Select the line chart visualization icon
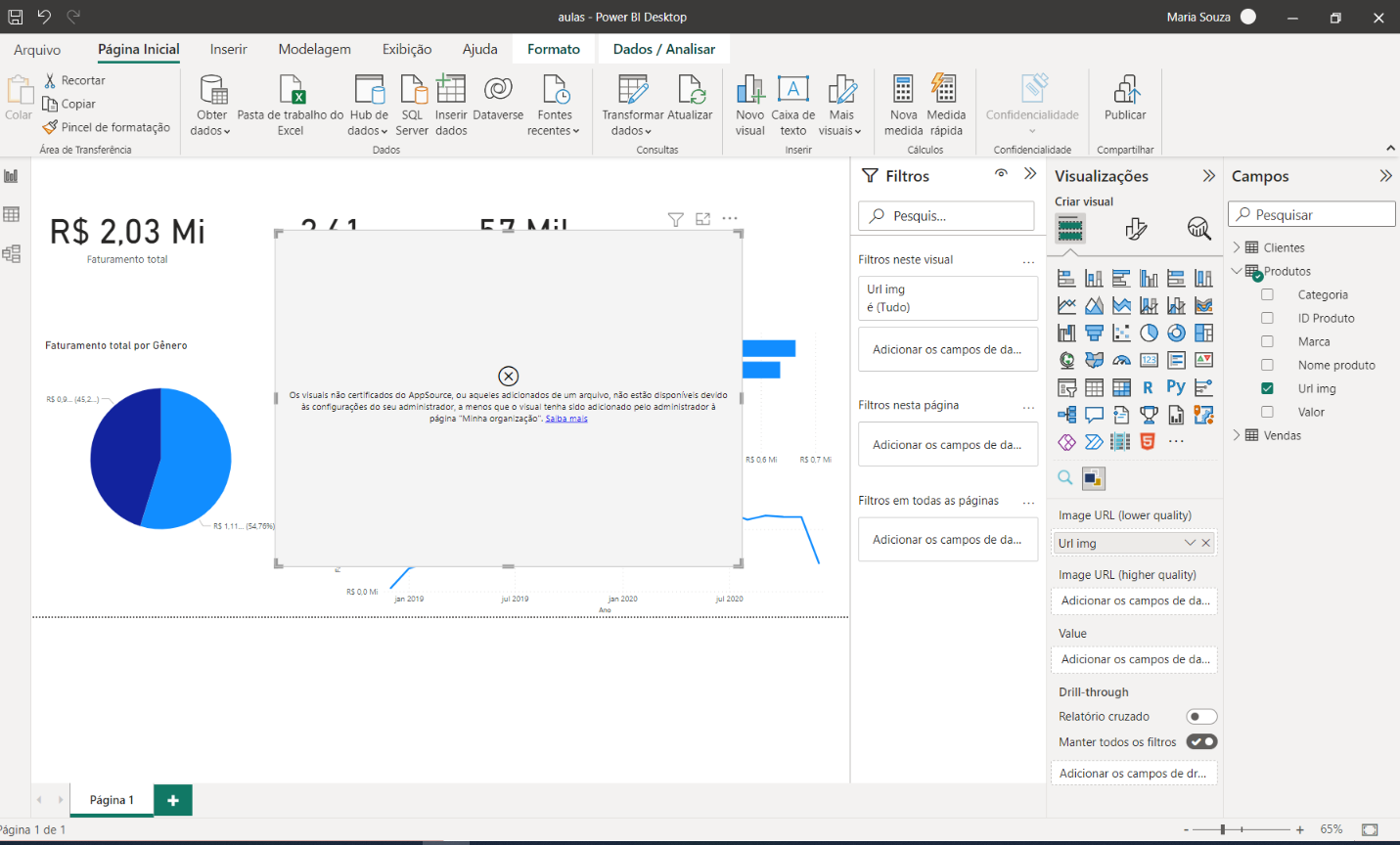The width and height of the screenshot is (1400, 845). click(x=1066, y=306)
